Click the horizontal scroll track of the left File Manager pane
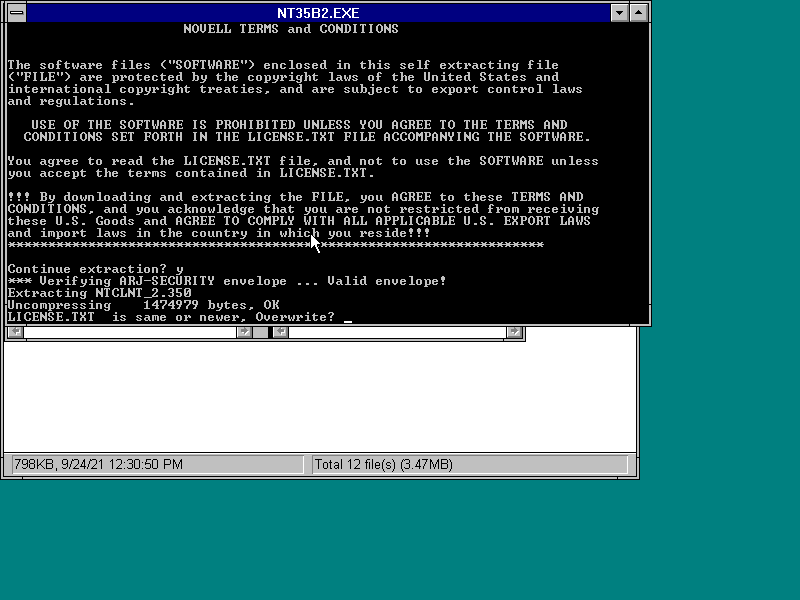 click(x=130, y=332)
